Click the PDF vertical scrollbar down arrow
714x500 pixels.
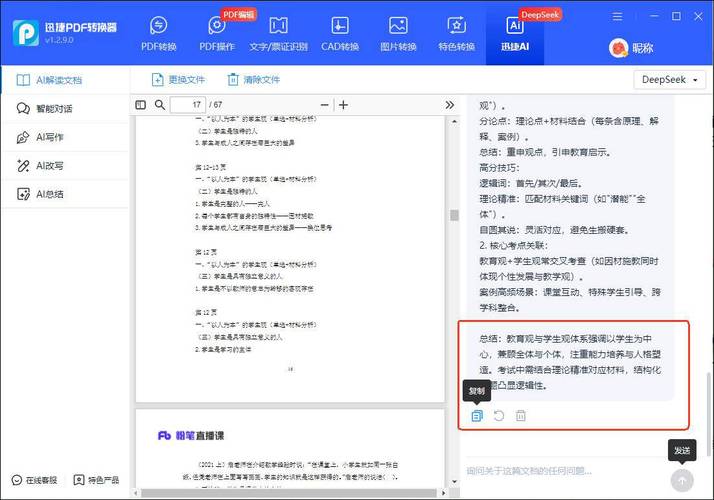[454, 482]
